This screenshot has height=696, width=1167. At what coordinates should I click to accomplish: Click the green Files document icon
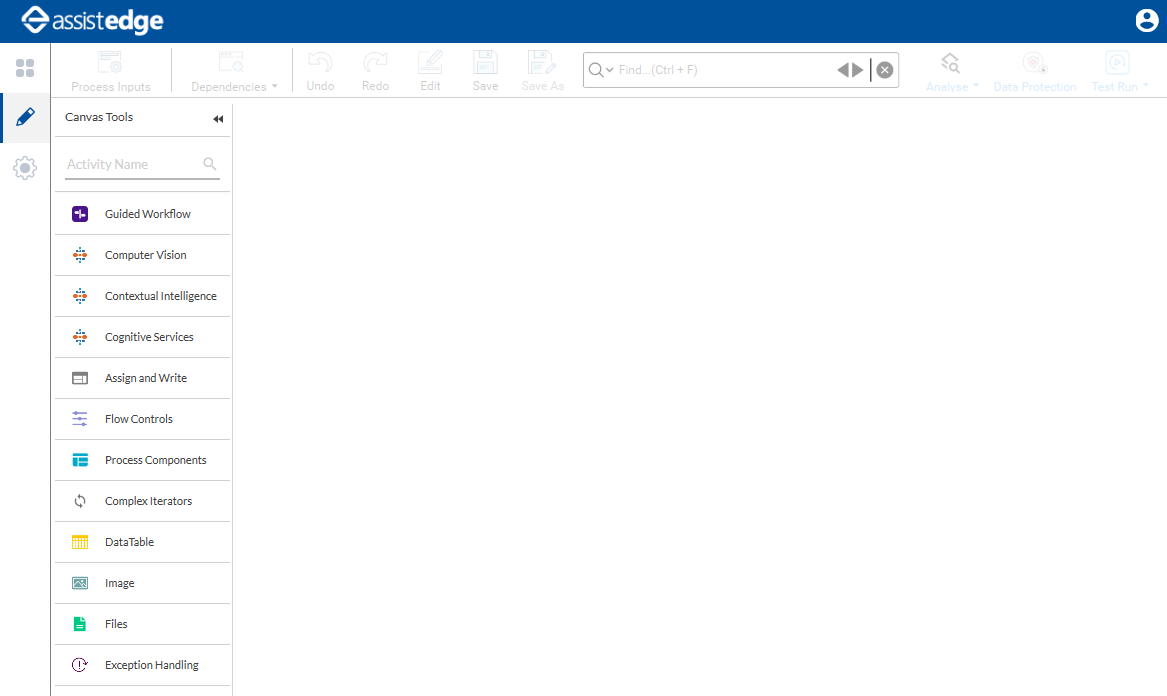click(x=80, y=624)
